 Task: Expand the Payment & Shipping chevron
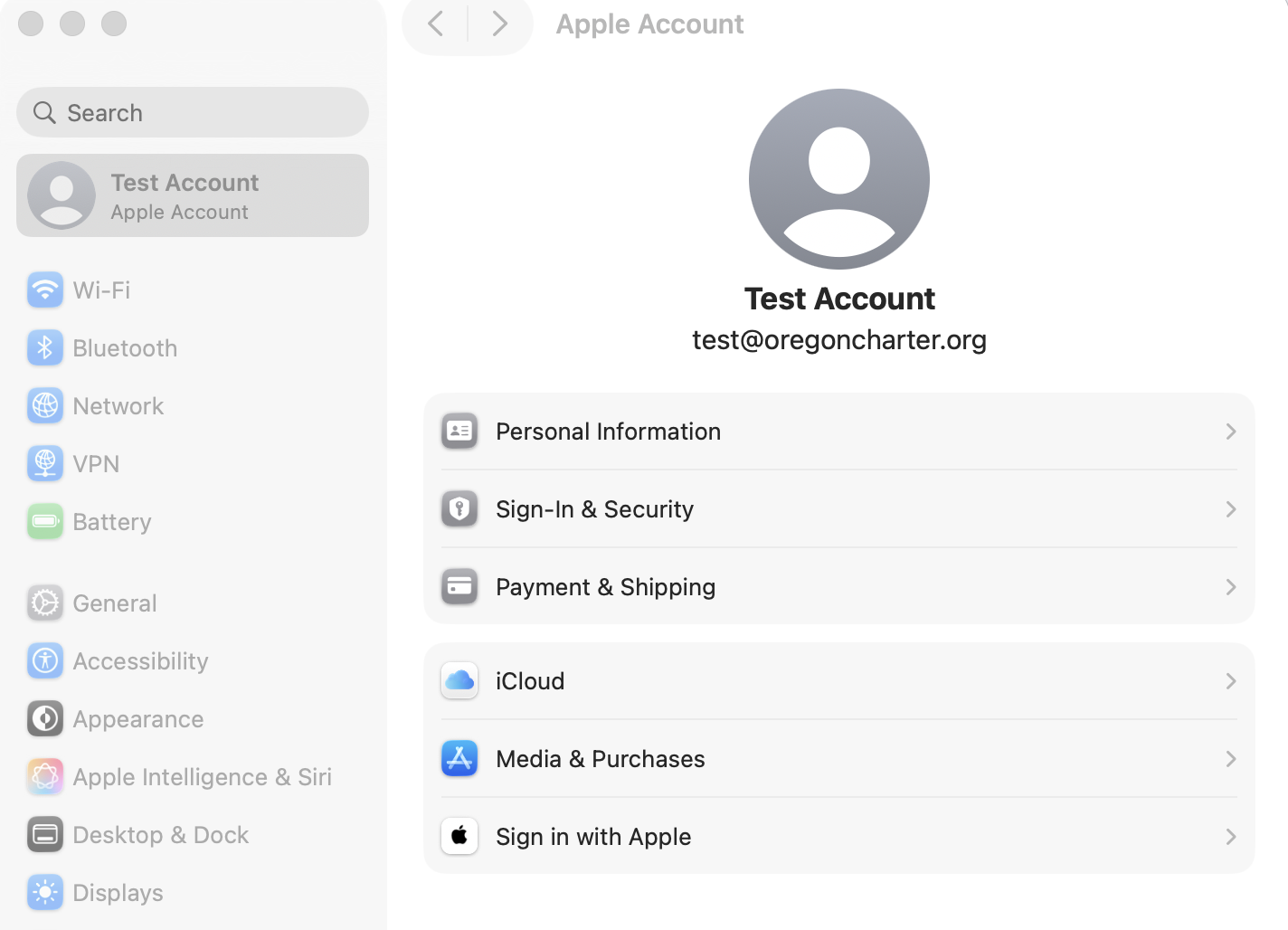pyautogui.click(x=1231, y=587)
